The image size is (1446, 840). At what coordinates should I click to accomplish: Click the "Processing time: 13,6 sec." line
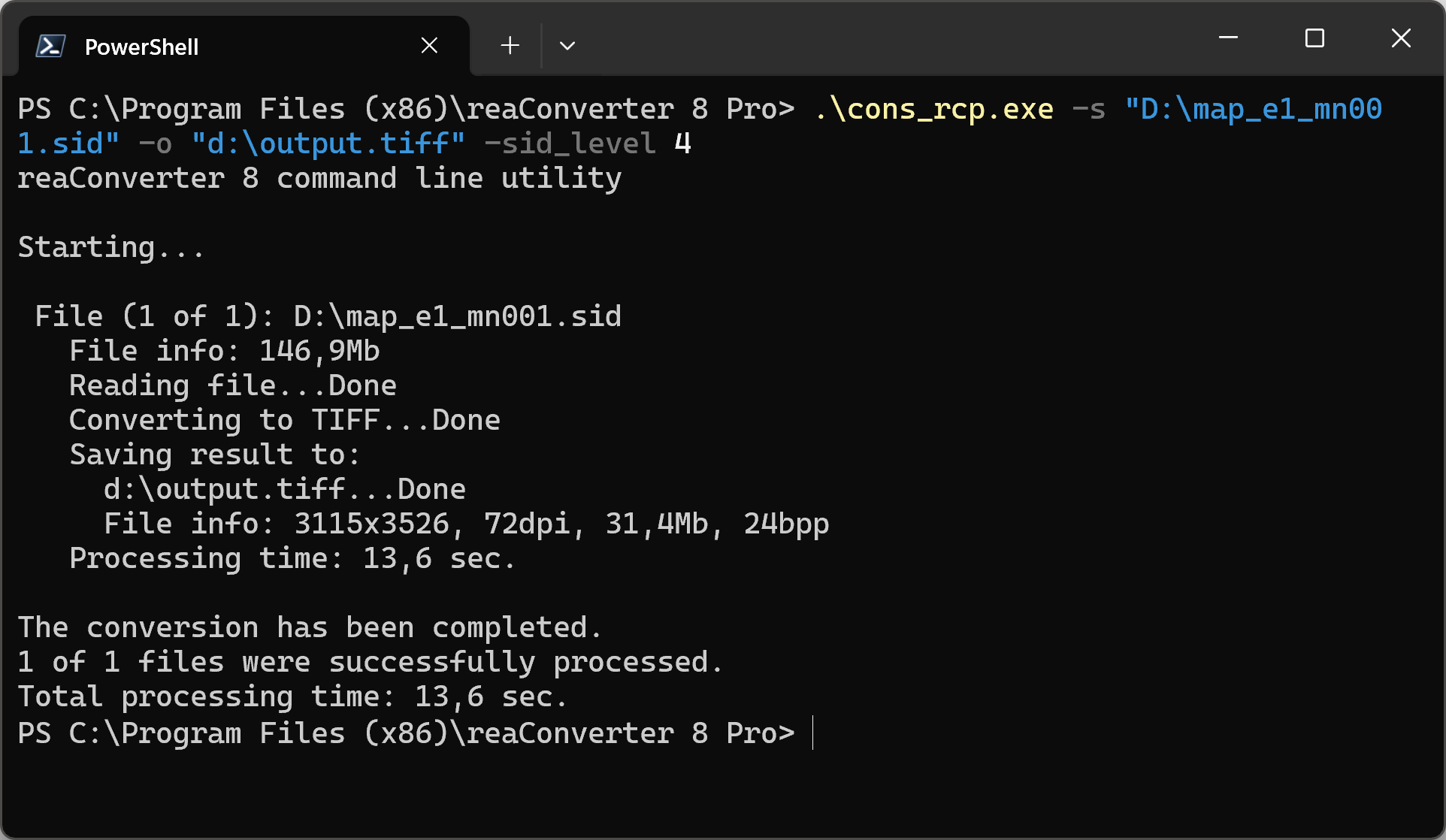tap(292, 559)
